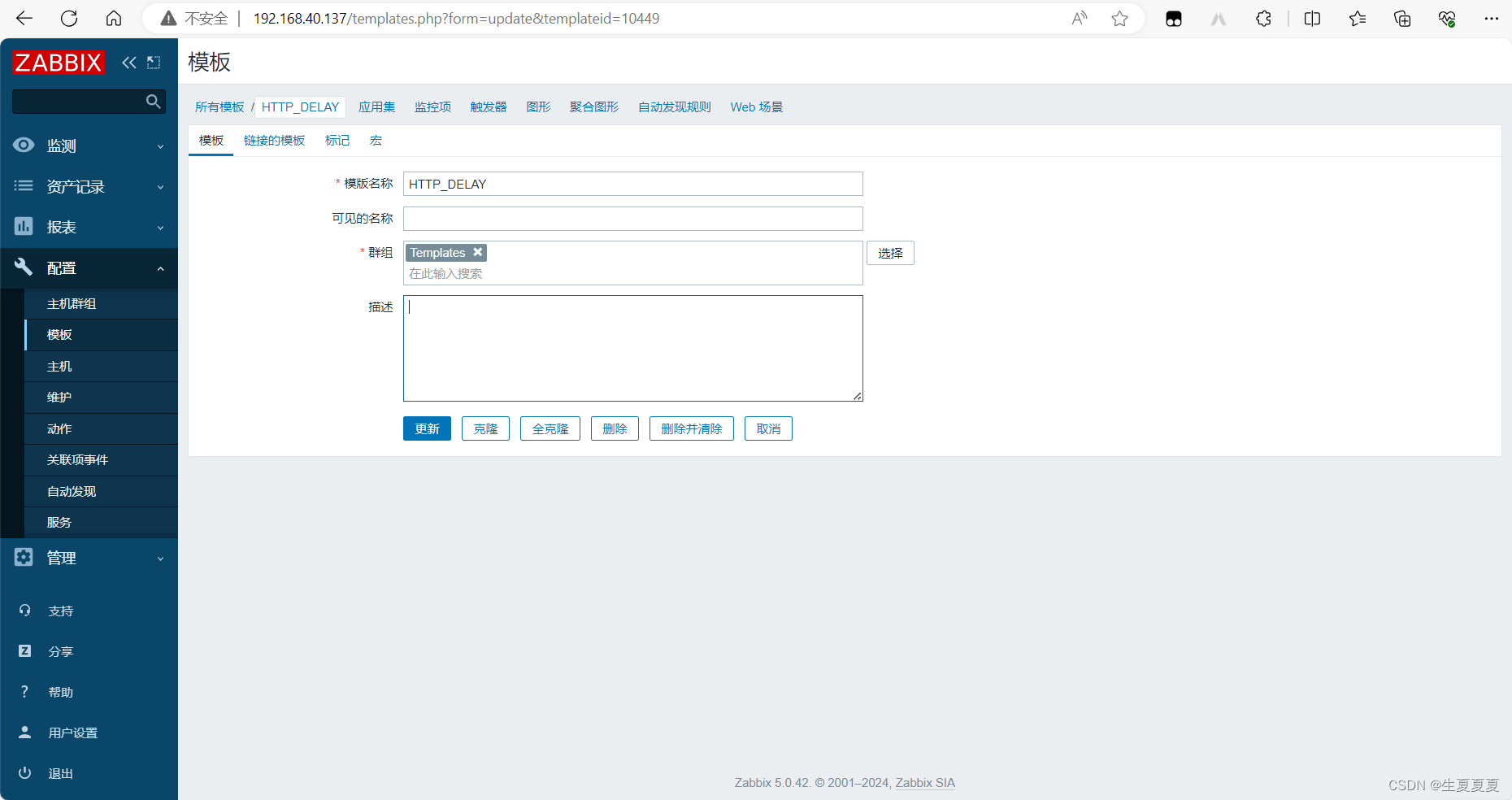The image size is (1512, 800).
Task: Open the 触发器 link
Action: [x=488, y=107]
